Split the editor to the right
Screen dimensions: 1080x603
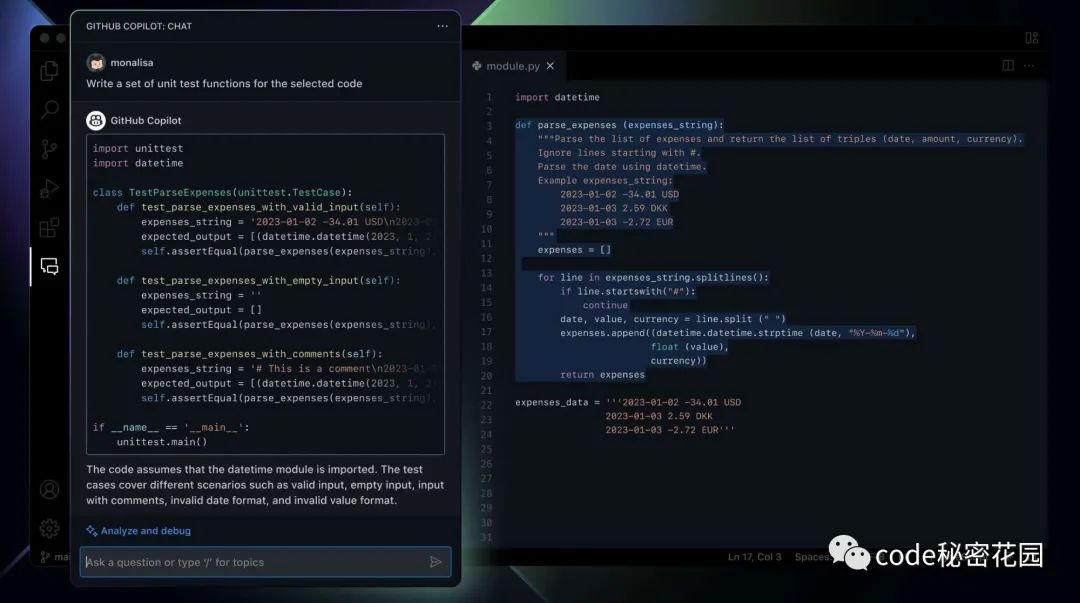coord(1008,65)
